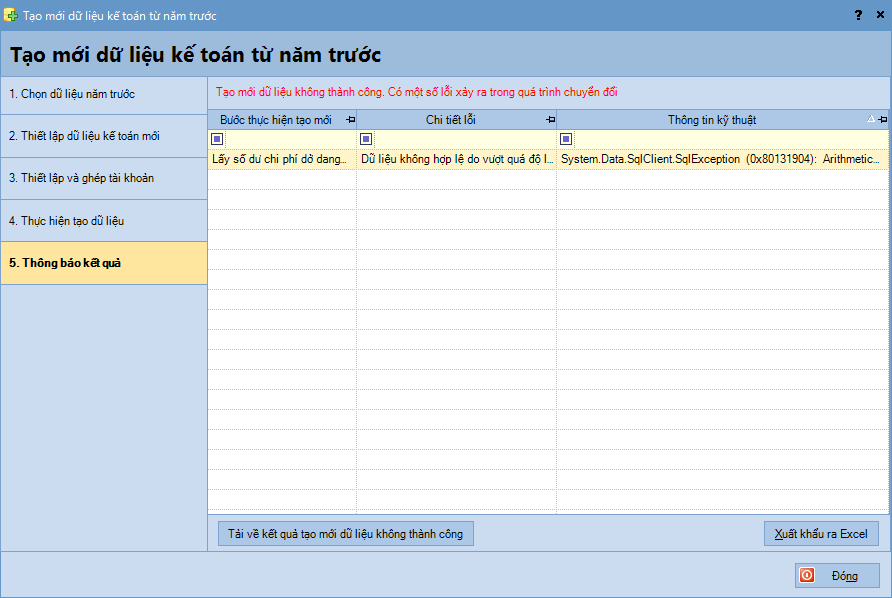Select step '5. Thông báo kết quả'

tap(104, 263)
